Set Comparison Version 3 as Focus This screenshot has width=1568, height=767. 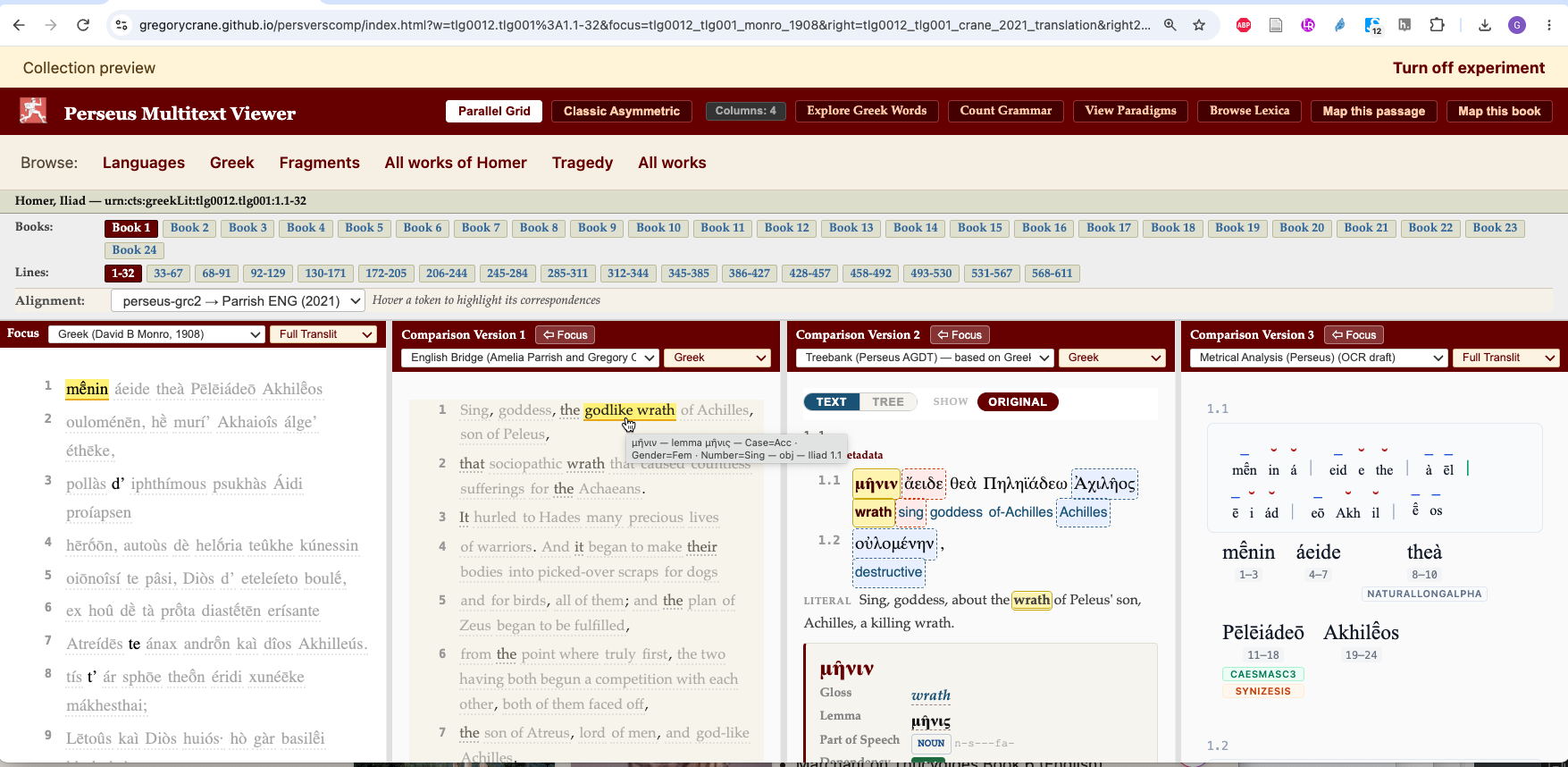tap(1354, 334)
